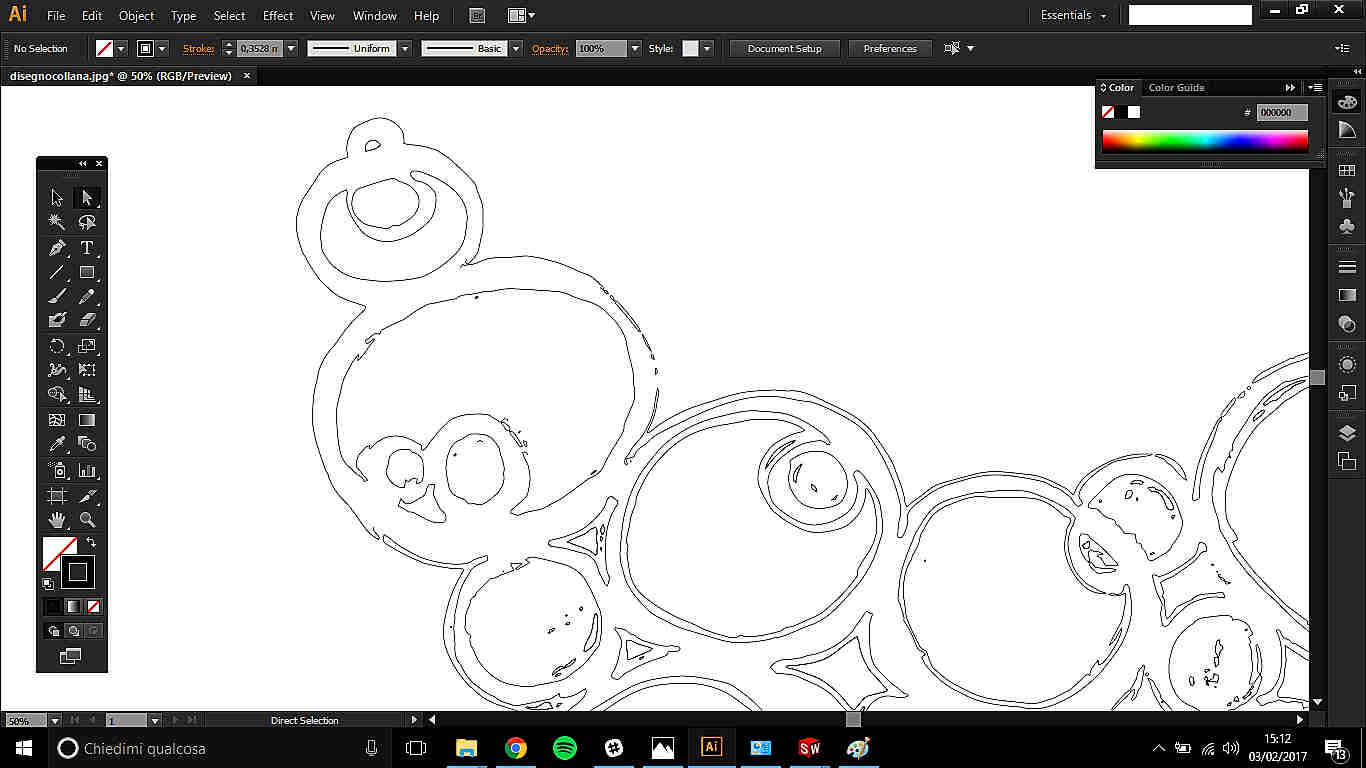Select the Artboard tool
The width and height of the screenshot is (1366, 768).
(x=57, y=496)
